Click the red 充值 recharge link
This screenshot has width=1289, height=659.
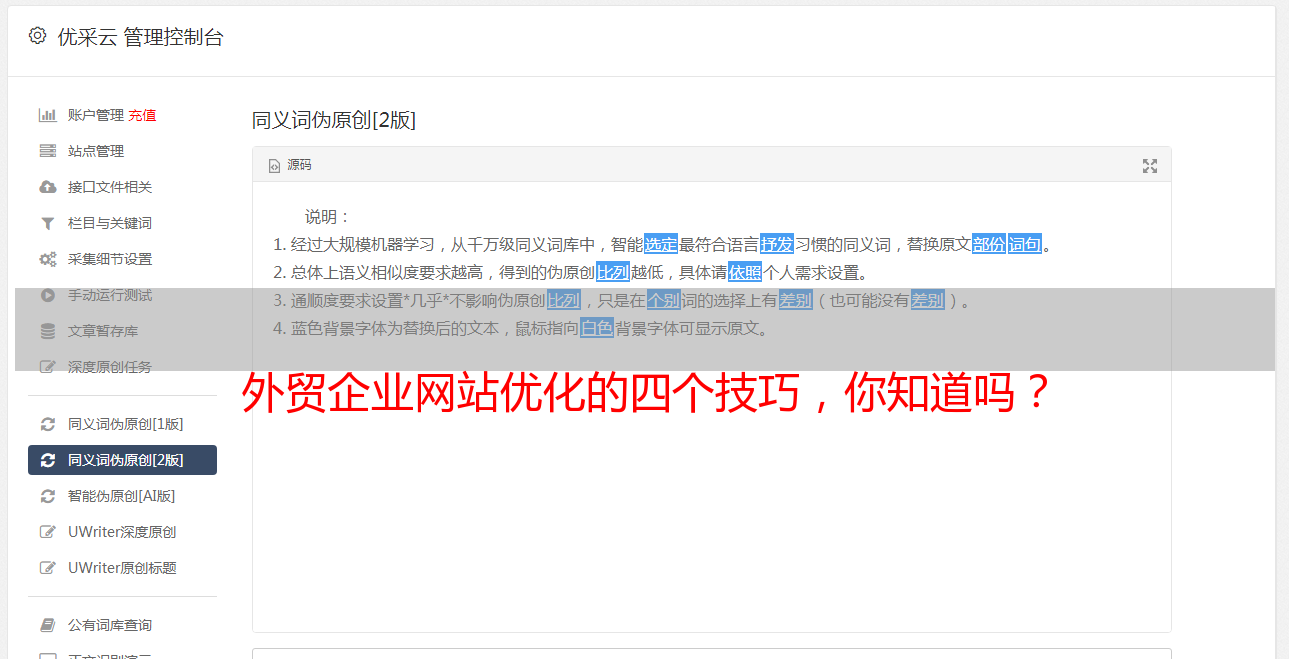142,115
